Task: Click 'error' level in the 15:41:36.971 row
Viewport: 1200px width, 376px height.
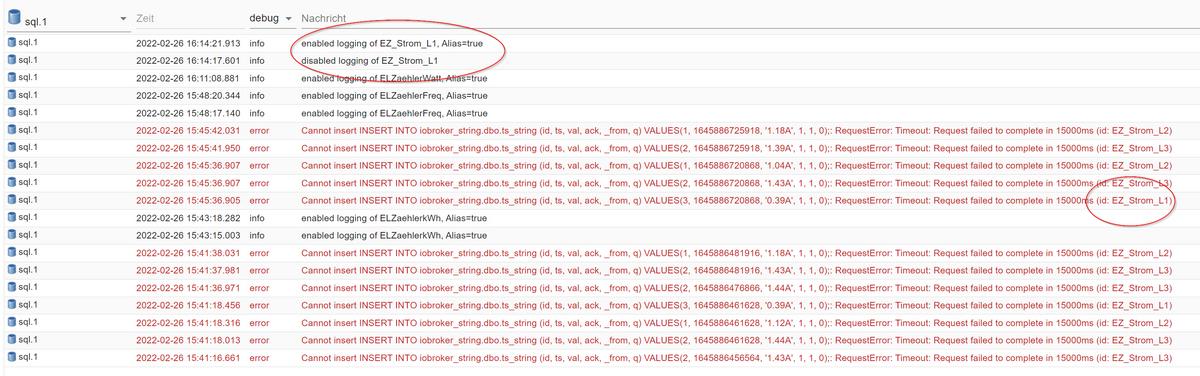Action: [x=259, y=287]
